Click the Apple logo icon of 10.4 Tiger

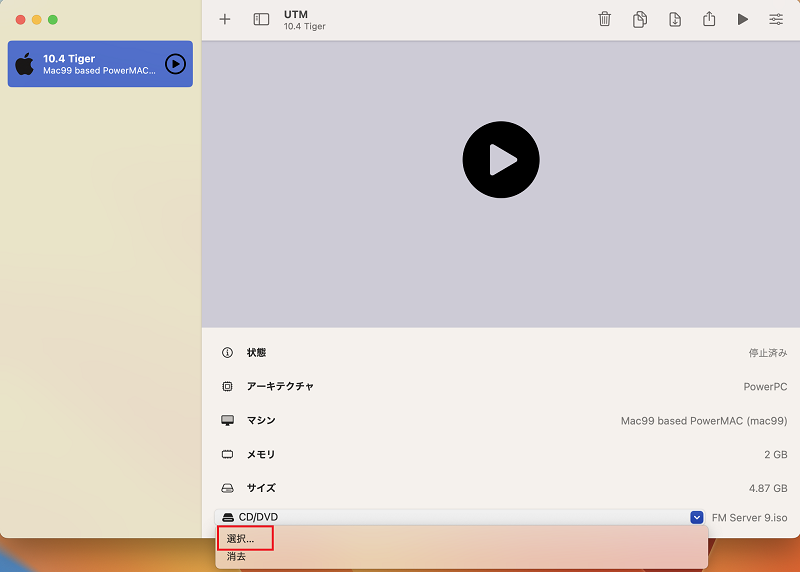tap(24, 64)
